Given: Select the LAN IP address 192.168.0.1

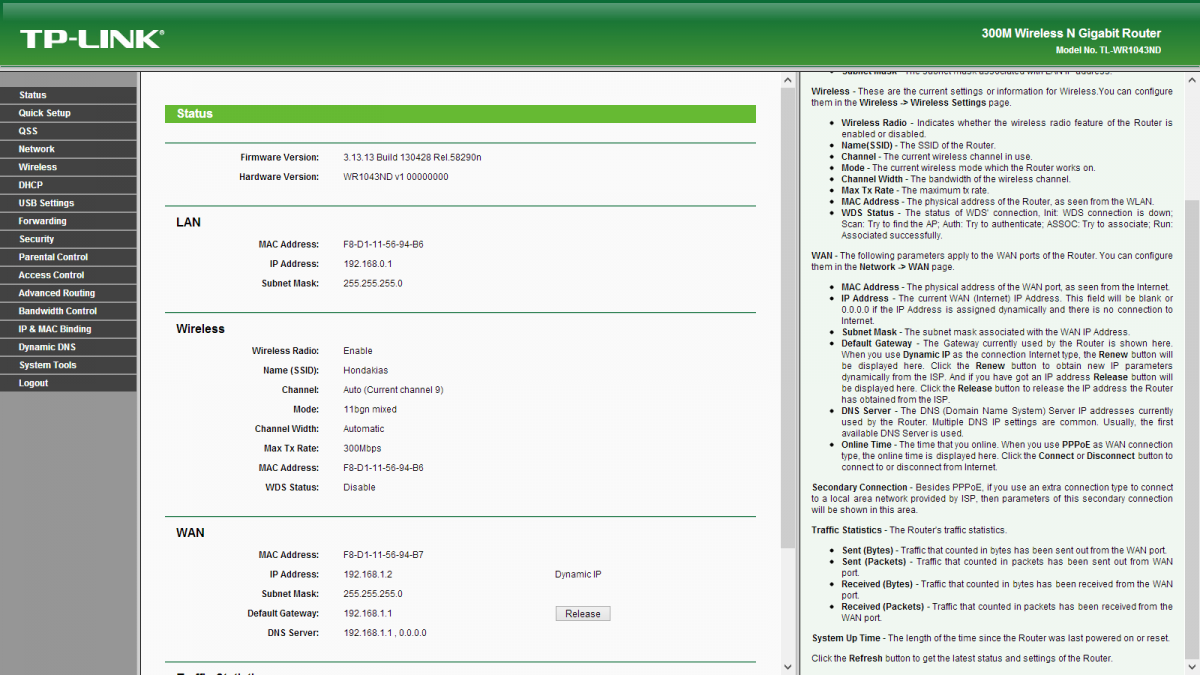Looking at the screenshot, I should tap(368, 264).
